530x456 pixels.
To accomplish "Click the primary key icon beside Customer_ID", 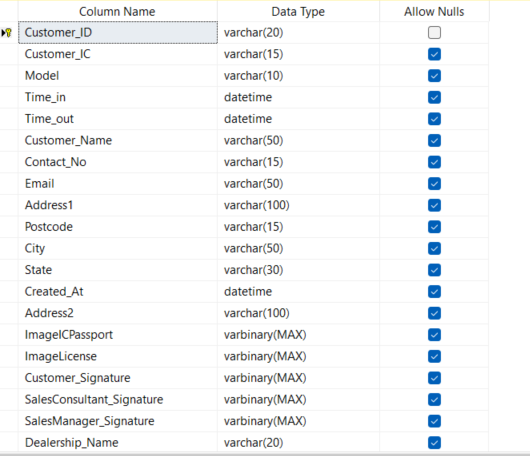I will [x=8, y=33].
